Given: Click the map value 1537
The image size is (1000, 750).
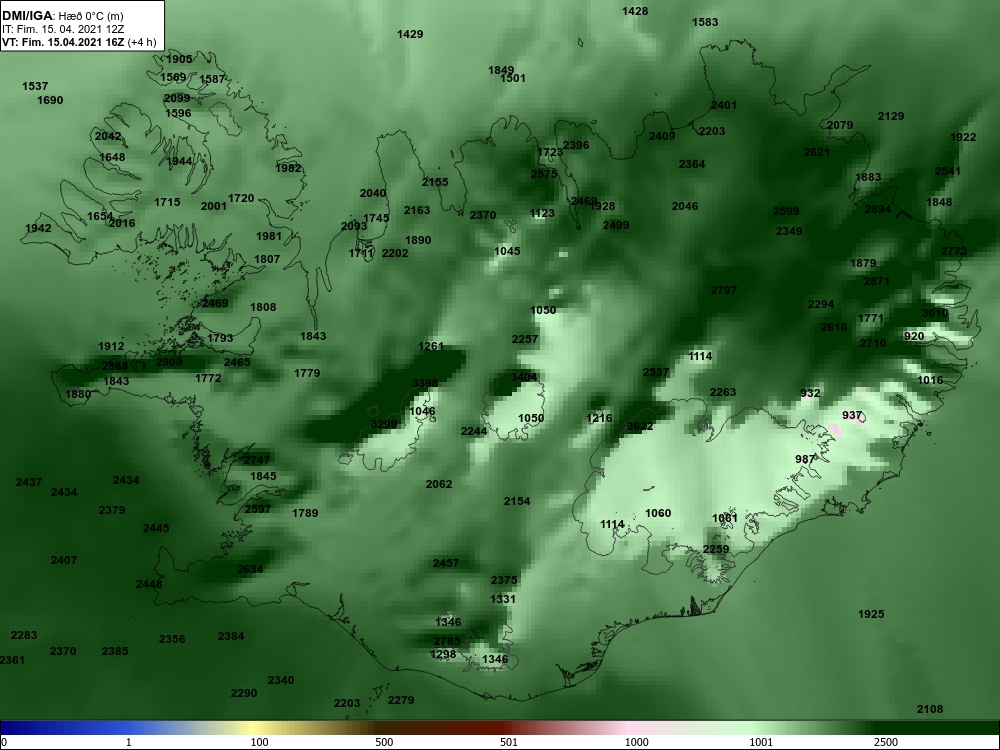Looking at the screenshot, I should coord(35,86).
